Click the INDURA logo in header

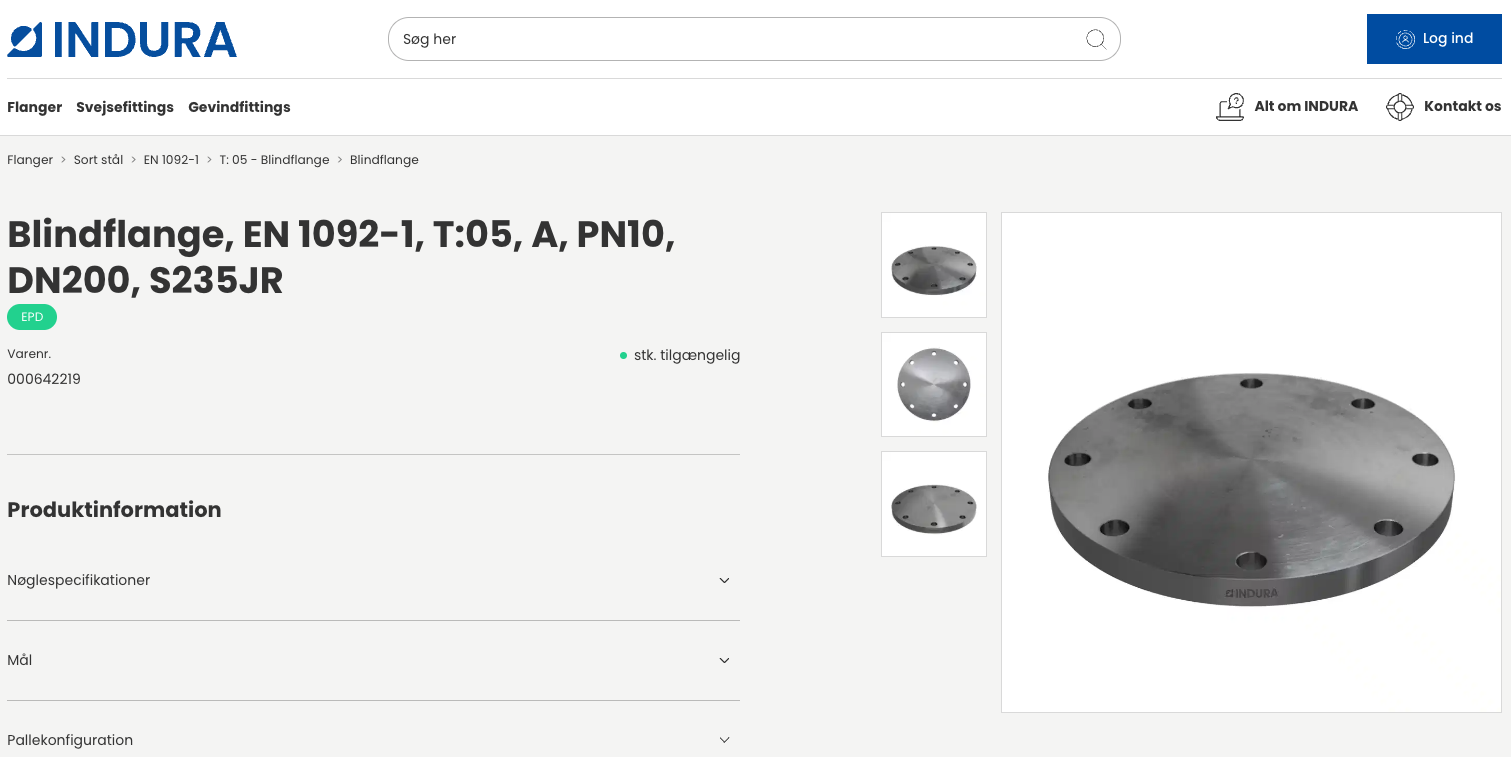[122, 40]
